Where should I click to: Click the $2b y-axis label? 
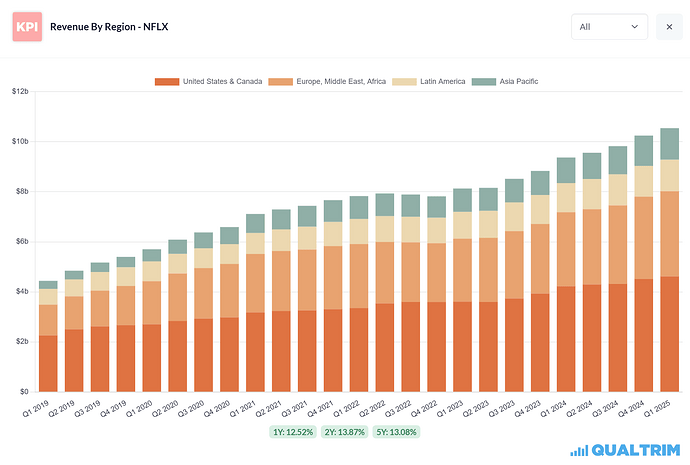click(22, 341)
